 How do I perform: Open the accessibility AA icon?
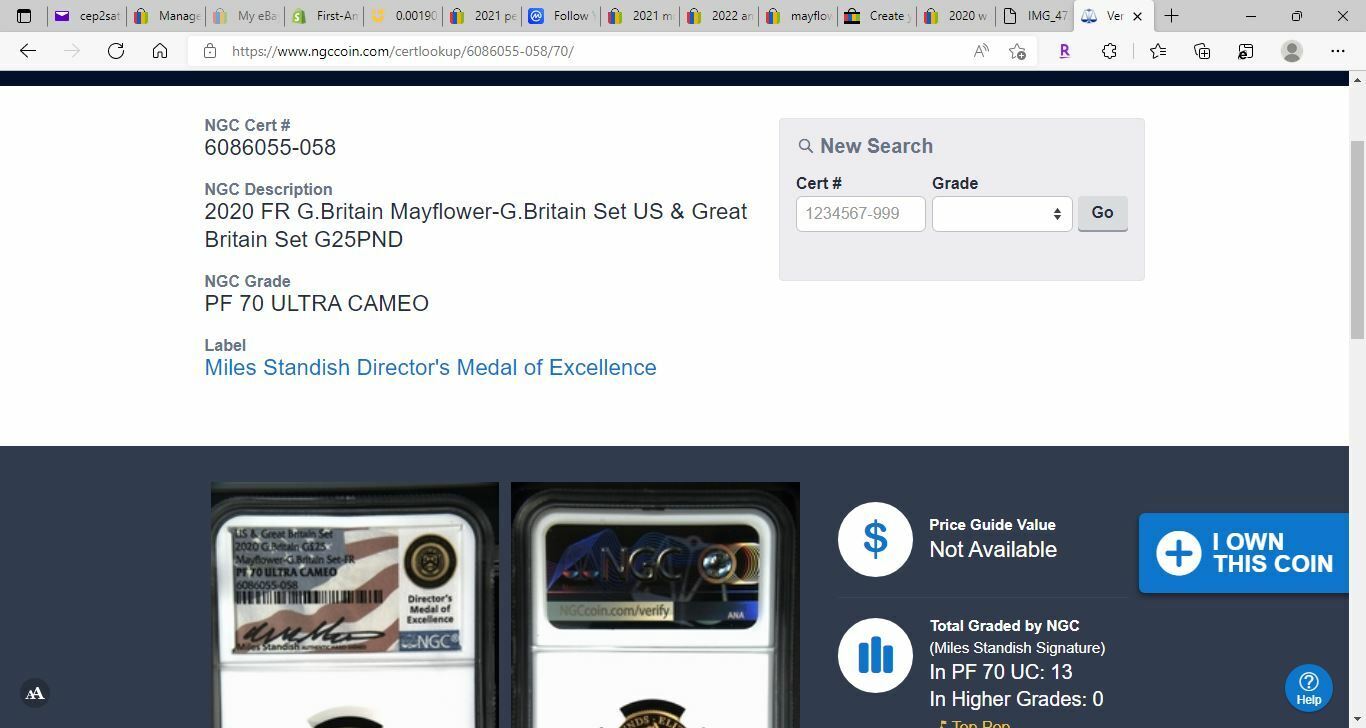point(34,693)
